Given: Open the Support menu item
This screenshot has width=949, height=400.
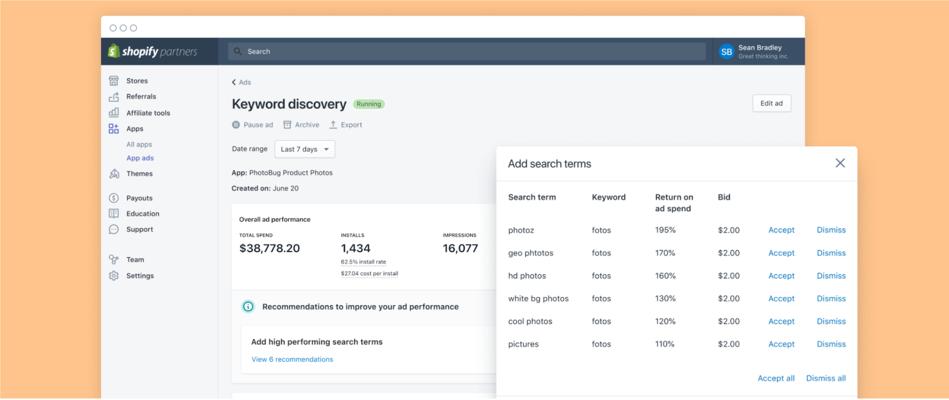Looking at the screenshot, I should [x=140, y=229].
